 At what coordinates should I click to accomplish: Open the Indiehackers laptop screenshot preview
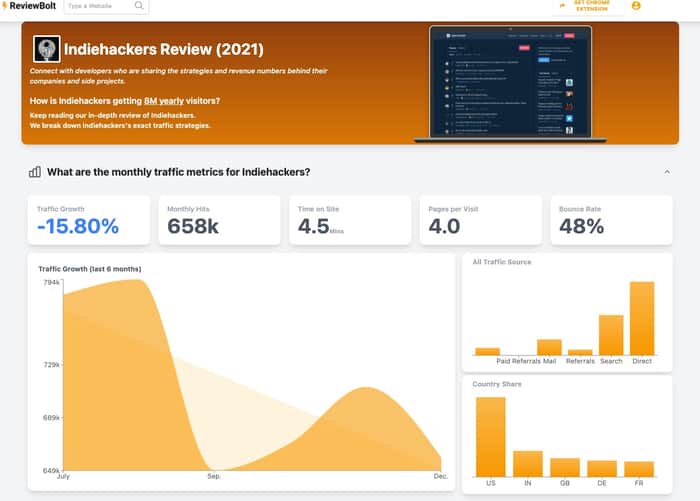(x=510, y=84)
